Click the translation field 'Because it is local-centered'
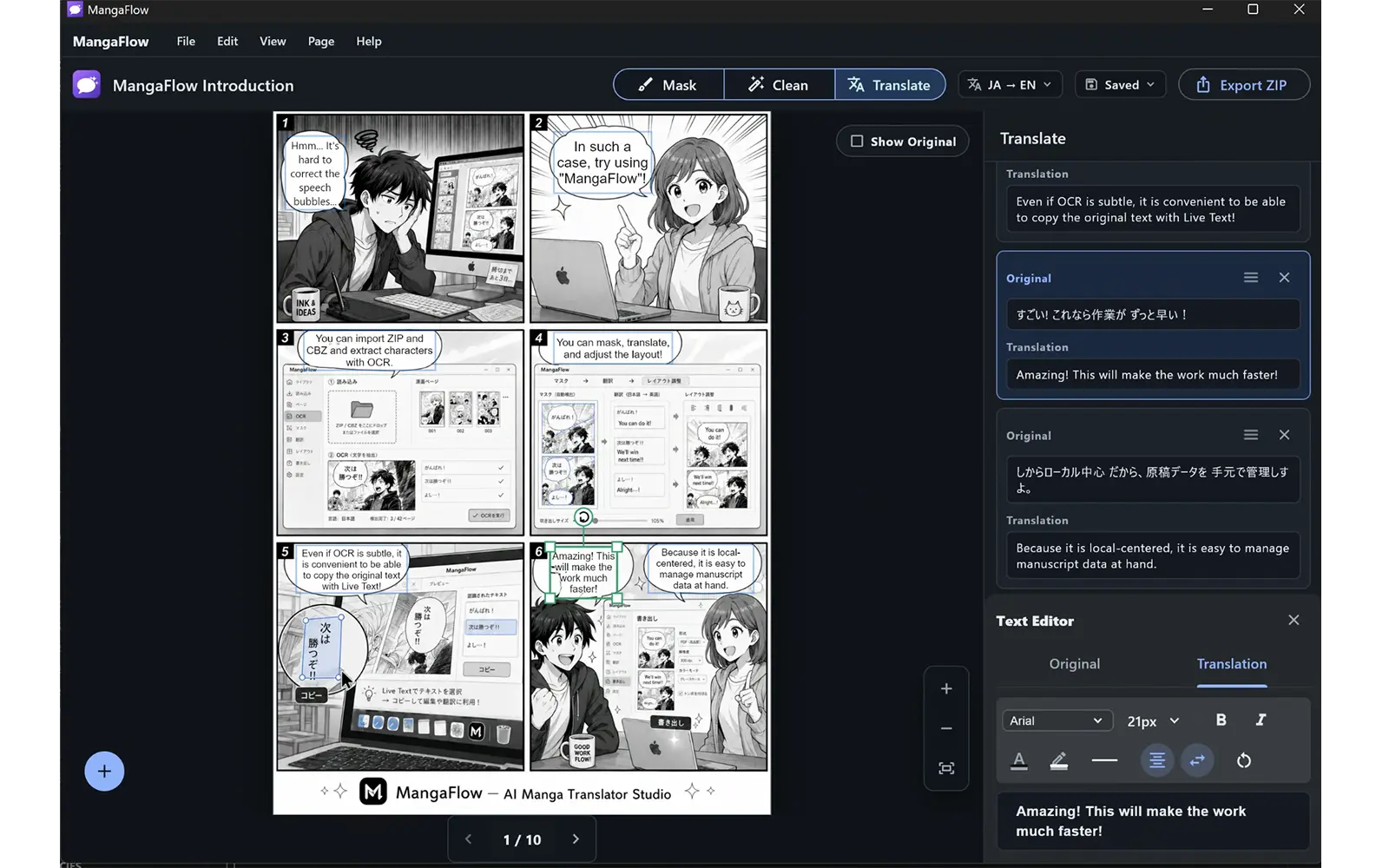 click(x=1153, y=556)
